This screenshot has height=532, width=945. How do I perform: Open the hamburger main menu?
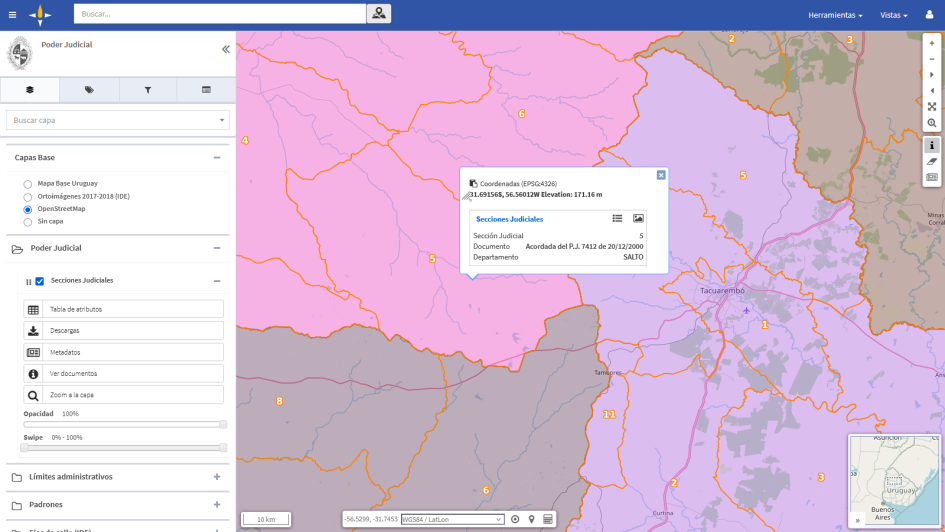[12, 15]
